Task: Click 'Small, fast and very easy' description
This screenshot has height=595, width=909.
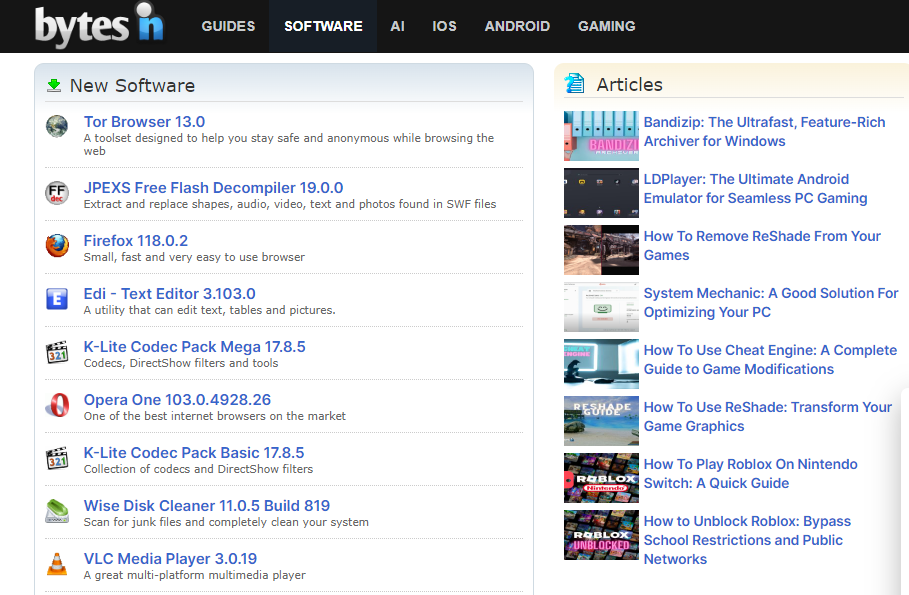Action: click(194, 257)
